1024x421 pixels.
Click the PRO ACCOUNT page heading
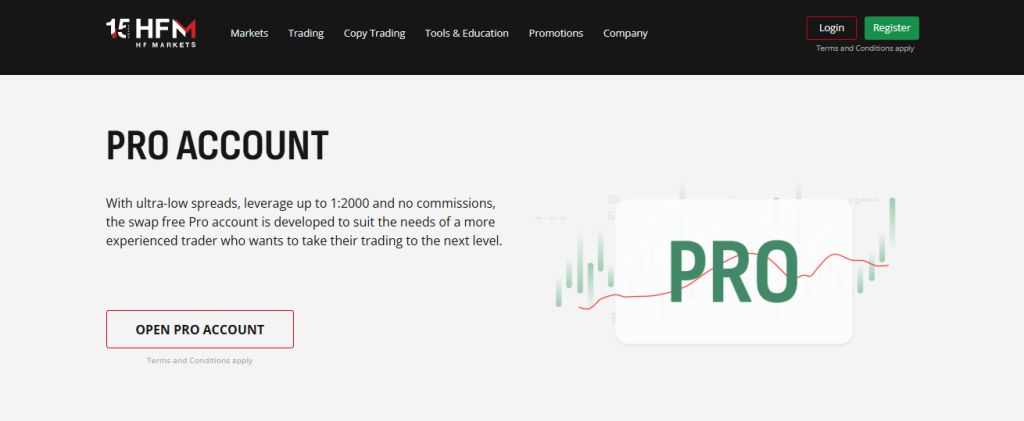click(217, 147)
